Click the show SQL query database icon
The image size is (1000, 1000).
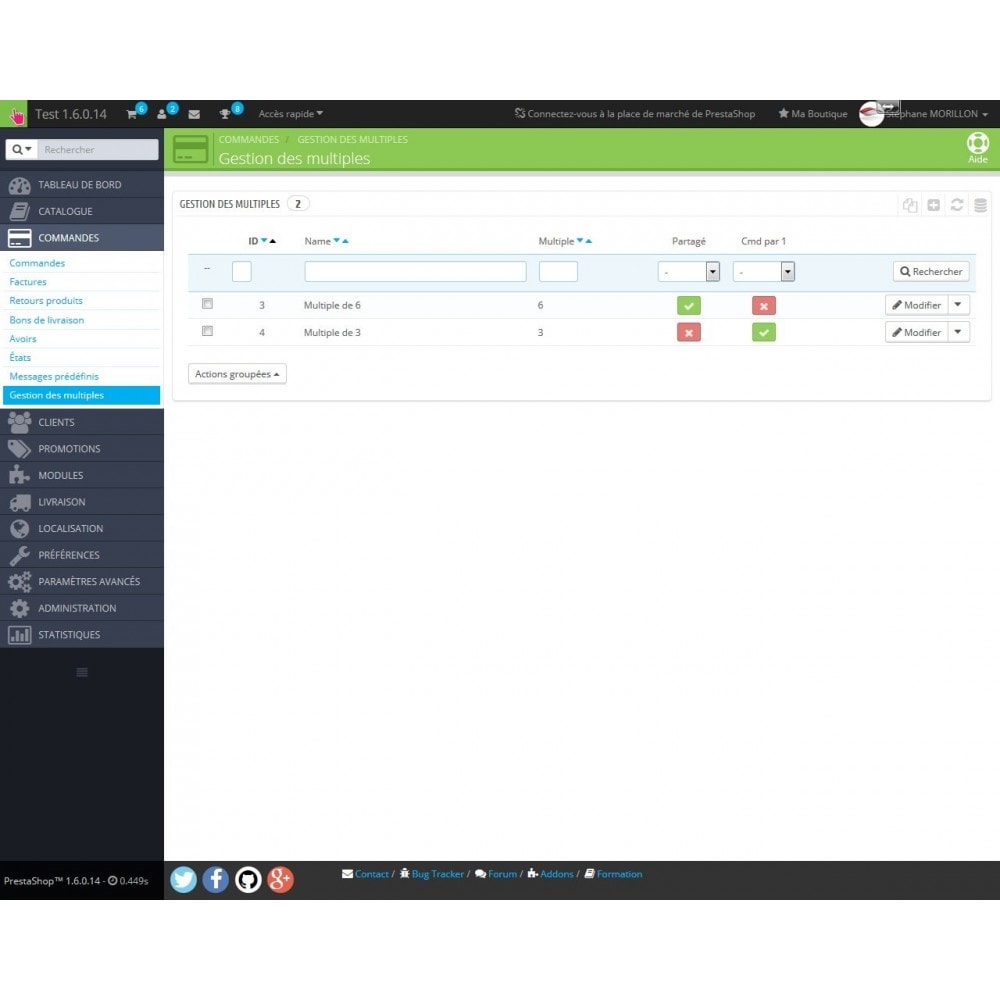pyautogui.click(x=980, y=205)
